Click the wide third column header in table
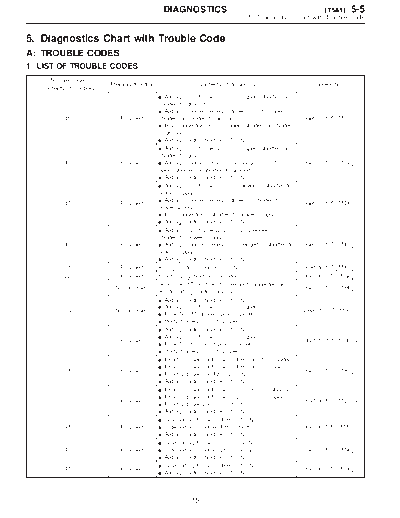The height and width of the screenshot is (518, 400). coord(226,85)
